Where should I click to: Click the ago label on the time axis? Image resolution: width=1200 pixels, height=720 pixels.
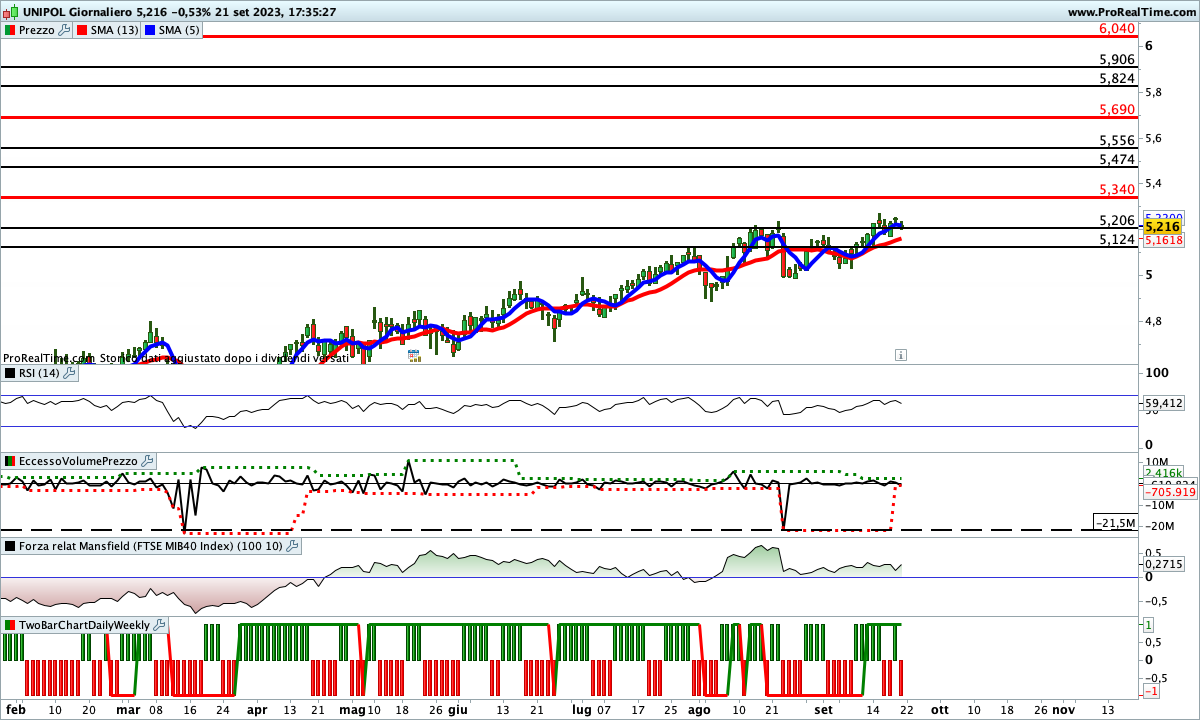(700, 709)
